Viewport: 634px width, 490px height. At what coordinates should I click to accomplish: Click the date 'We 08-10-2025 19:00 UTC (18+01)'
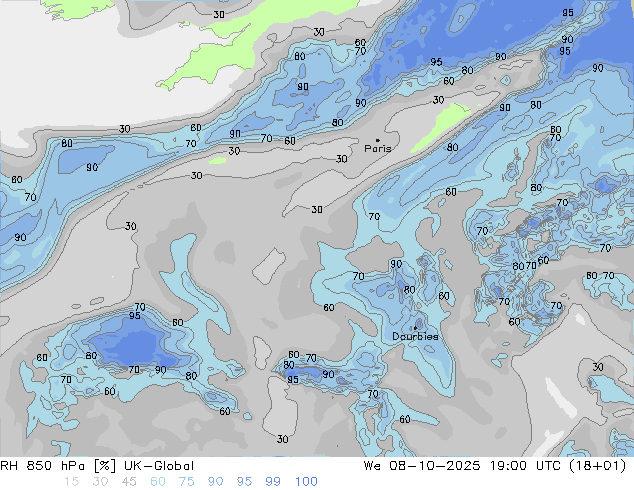(x=495, y=466)
